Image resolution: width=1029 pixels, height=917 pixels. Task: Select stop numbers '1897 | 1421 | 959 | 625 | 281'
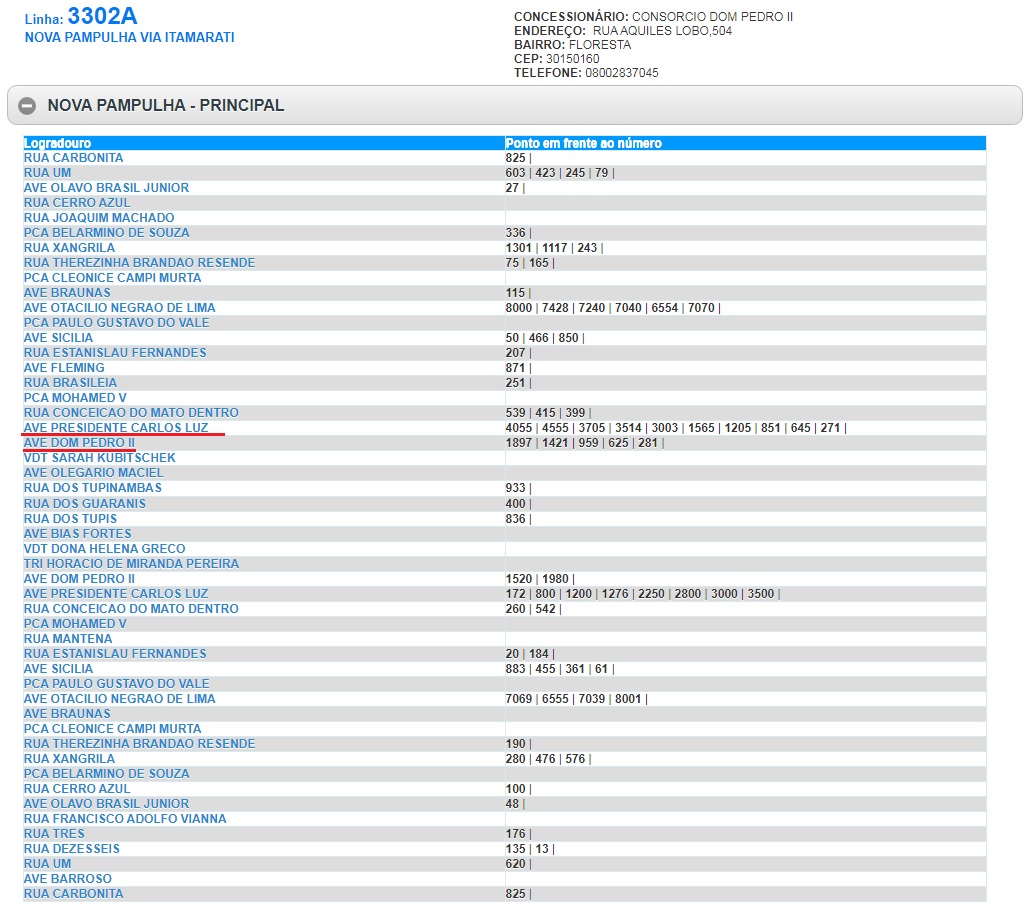(585, 443)
